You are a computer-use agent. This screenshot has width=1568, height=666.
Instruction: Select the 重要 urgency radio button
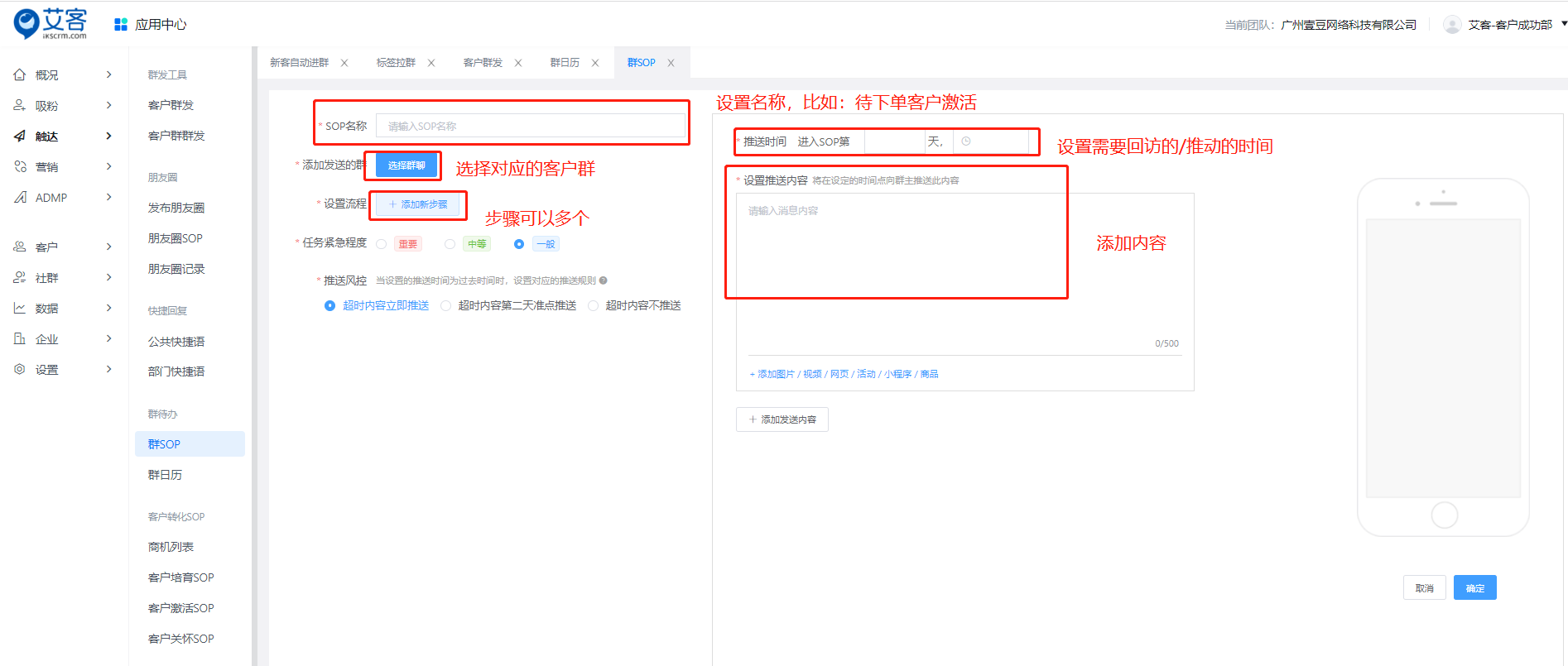382,244
